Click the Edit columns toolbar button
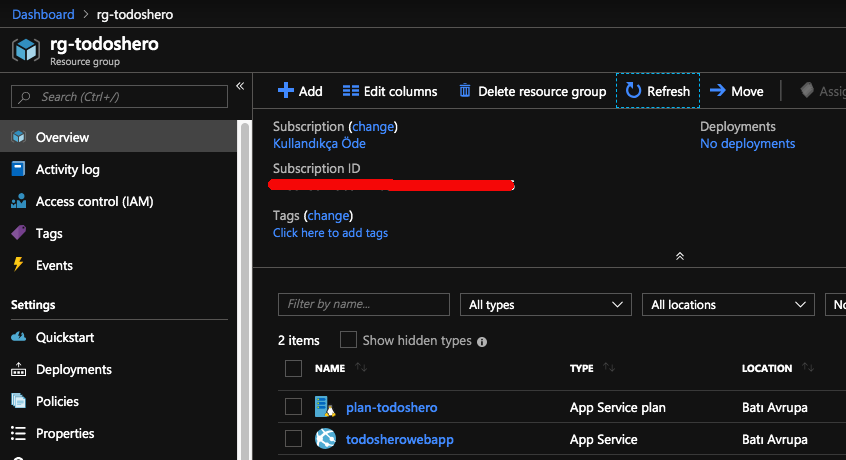Viewport: 846px width, 460px height. pyautogui.click(x=390, y=91)
